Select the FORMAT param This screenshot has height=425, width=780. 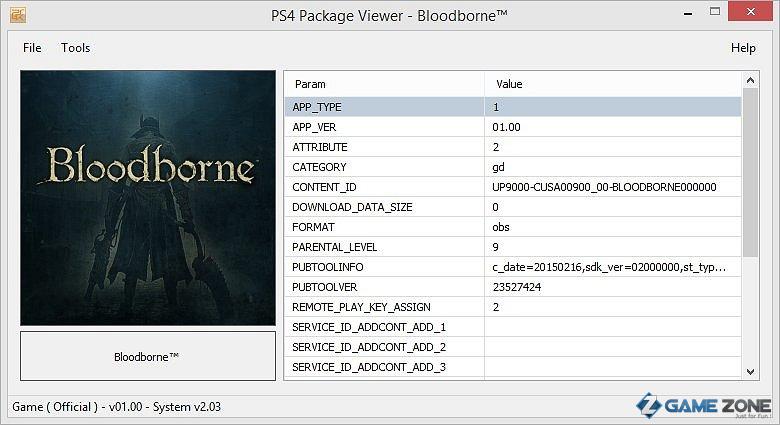tap(313, 227)
